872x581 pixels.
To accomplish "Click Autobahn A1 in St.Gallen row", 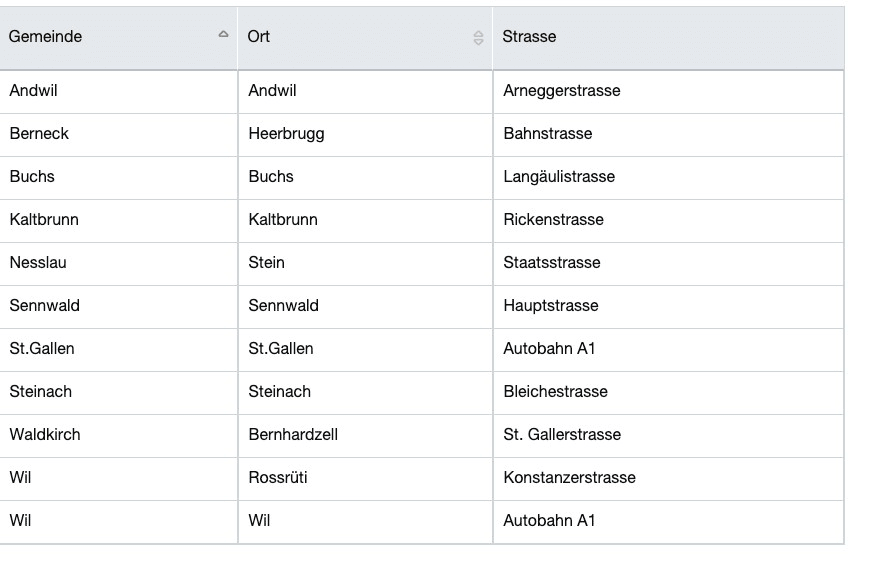I will (x=668, y=350).
